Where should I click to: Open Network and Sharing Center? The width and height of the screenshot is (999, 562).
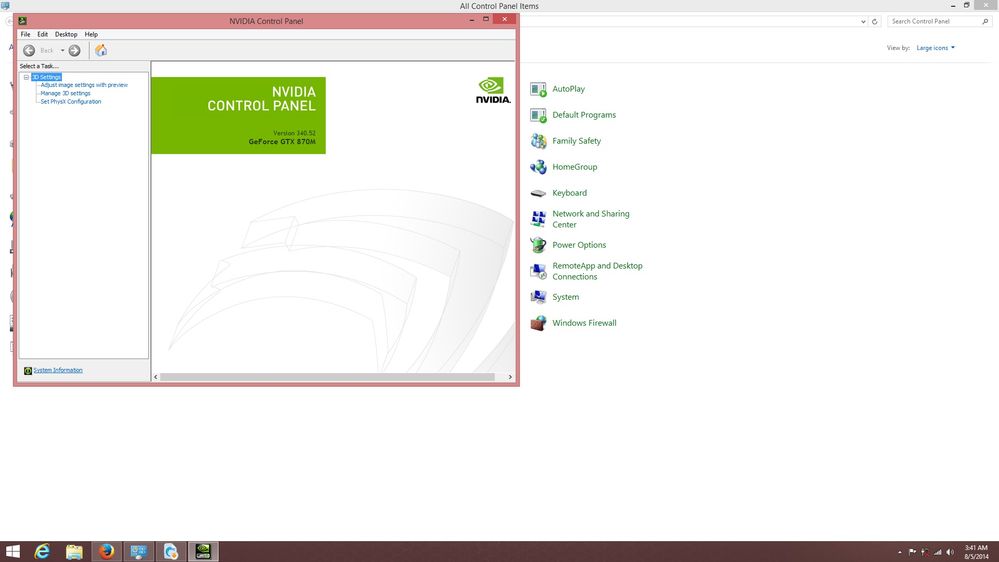click(x=591, y=219)
